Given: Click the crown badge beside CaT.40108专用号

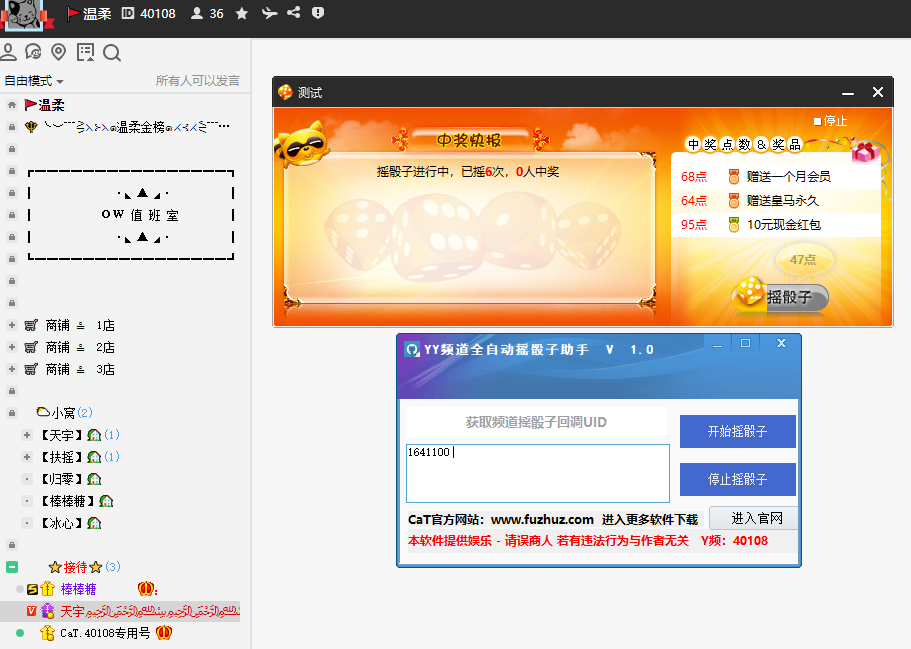Looking at the screenshot, I should (164, 632).
